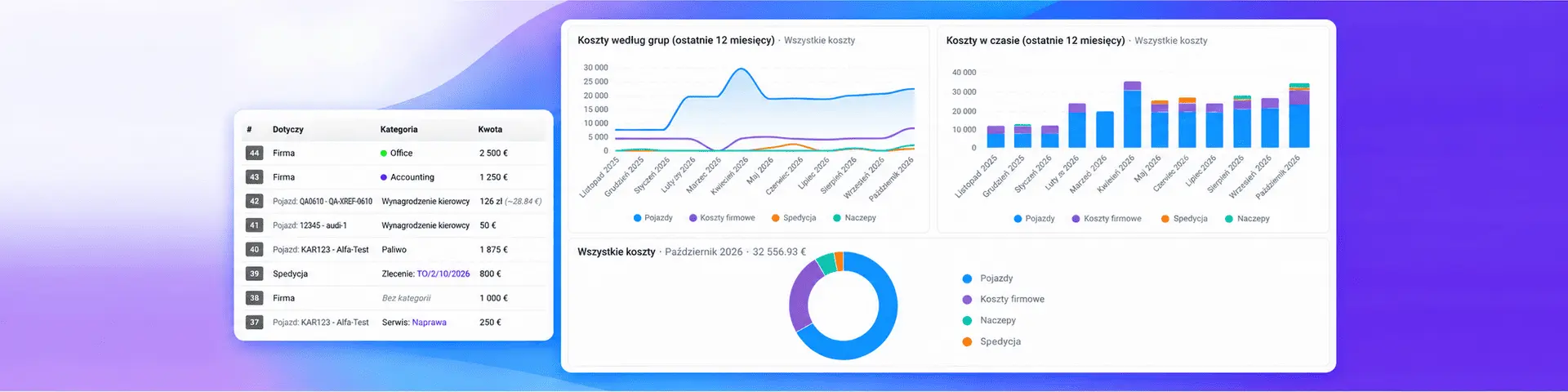
Task: Click the Październik 2026 · 32 556.93 € label
Action: pos(735,252)
